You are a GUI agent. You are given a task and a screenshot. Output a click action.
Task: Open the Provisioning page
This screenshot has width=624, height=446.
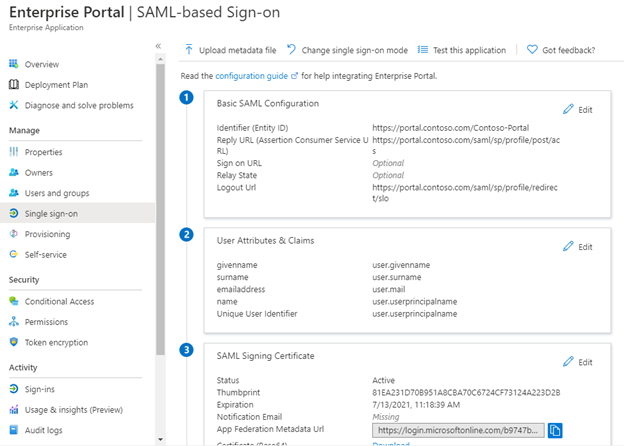click(47, 234)
